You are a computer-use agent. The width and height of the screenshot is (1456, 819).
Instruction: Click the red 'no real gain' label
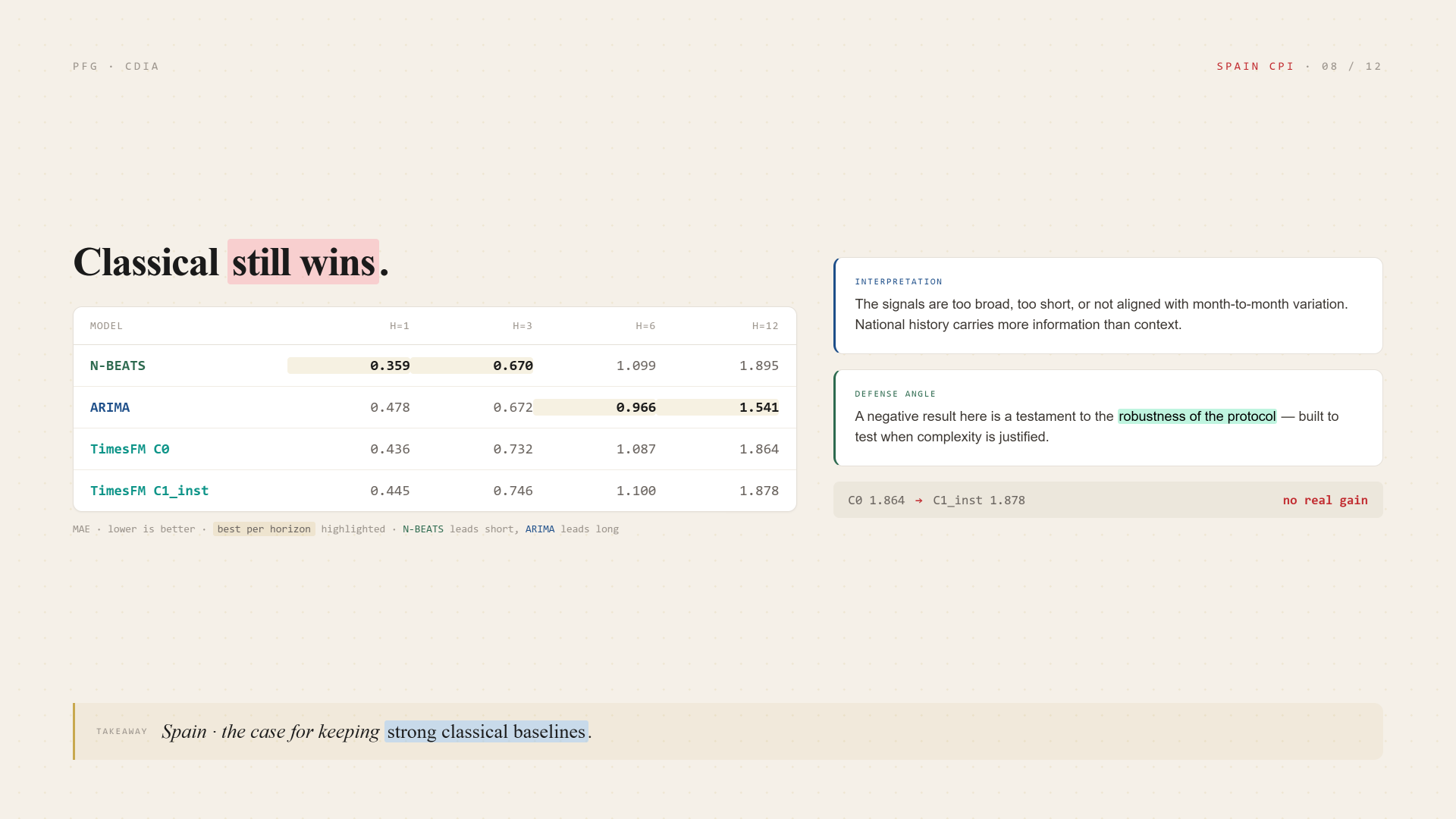click(1326, 500)
